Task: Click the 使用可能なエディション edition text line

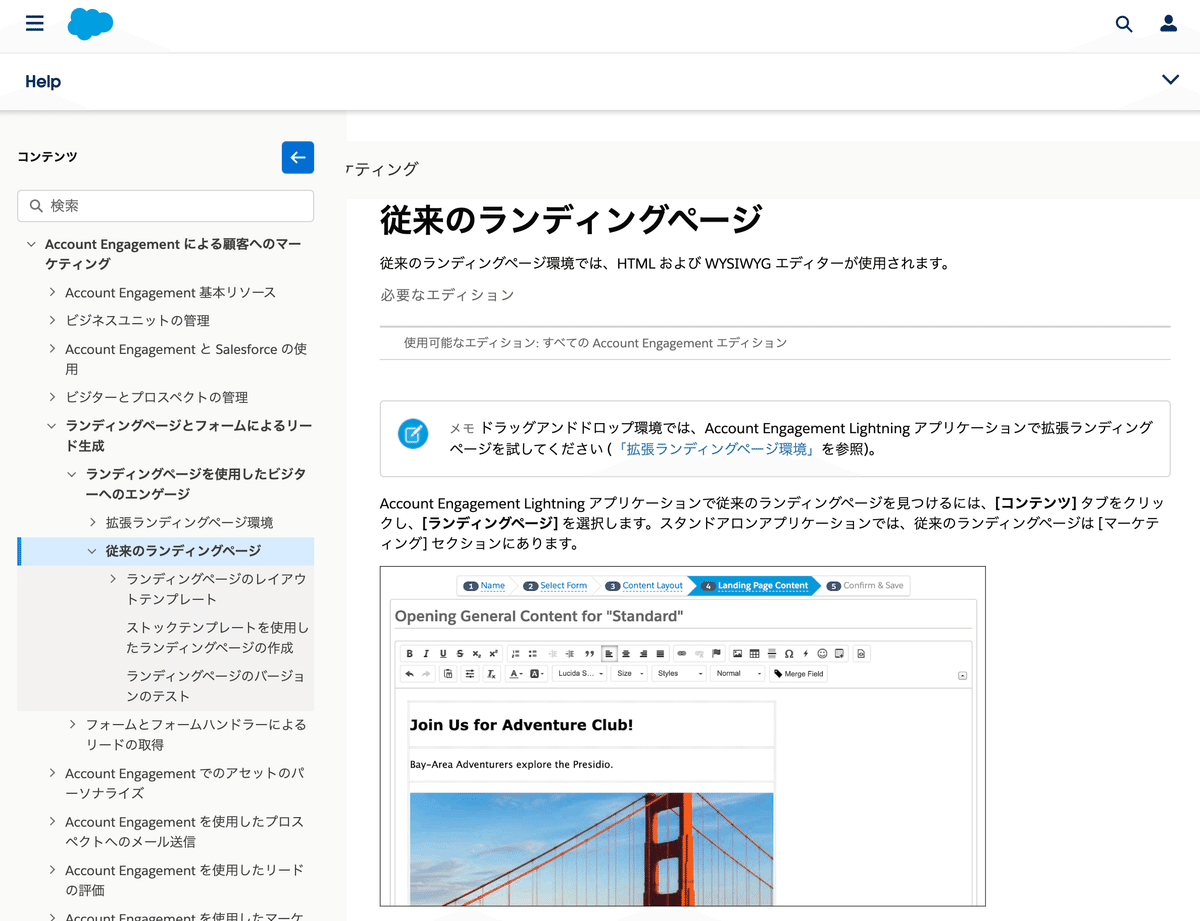Action: (595, 342)
